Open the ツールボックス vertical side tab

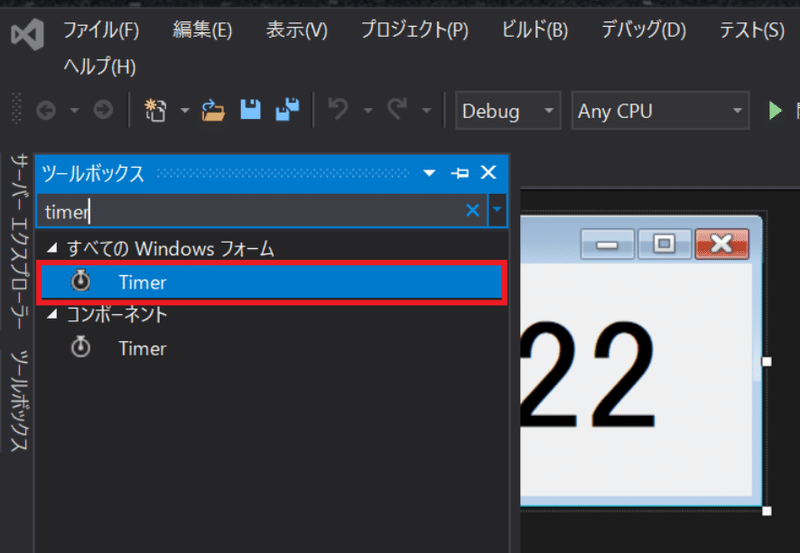point(19,401)
